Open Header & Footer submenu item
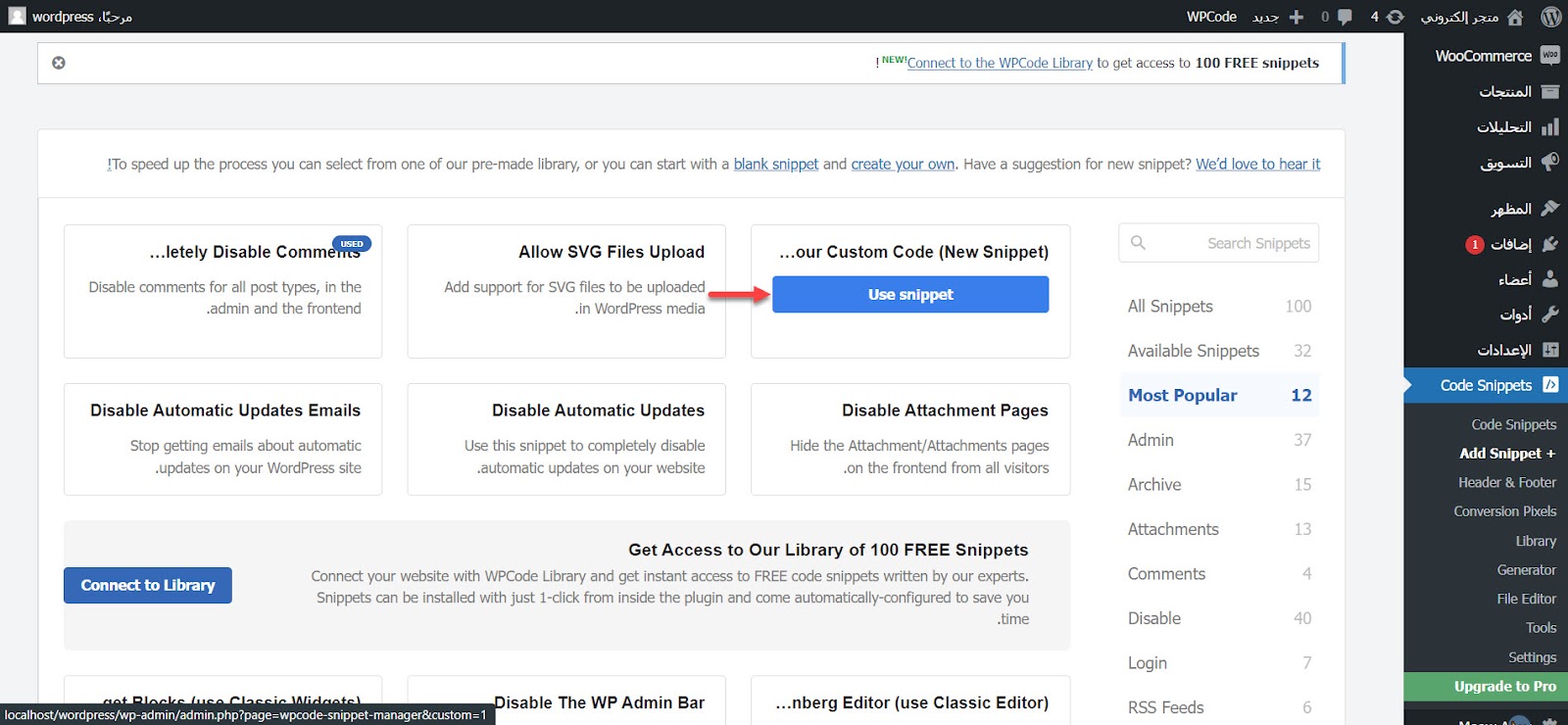Screen dimensions: 1568x725 tap(1507, 482)
